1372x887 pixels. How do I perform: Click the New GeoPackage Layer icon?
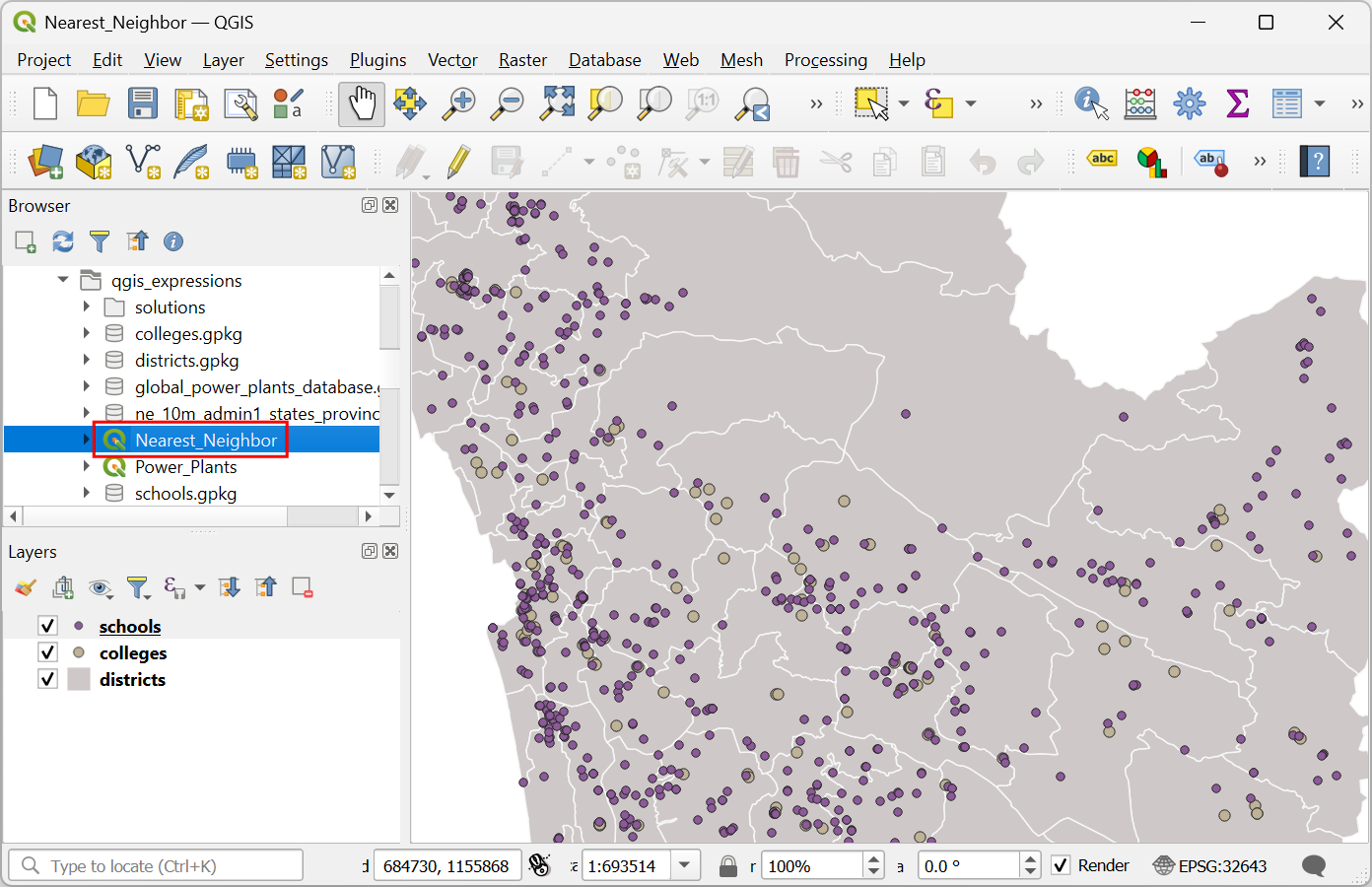[x=94, y=162]
